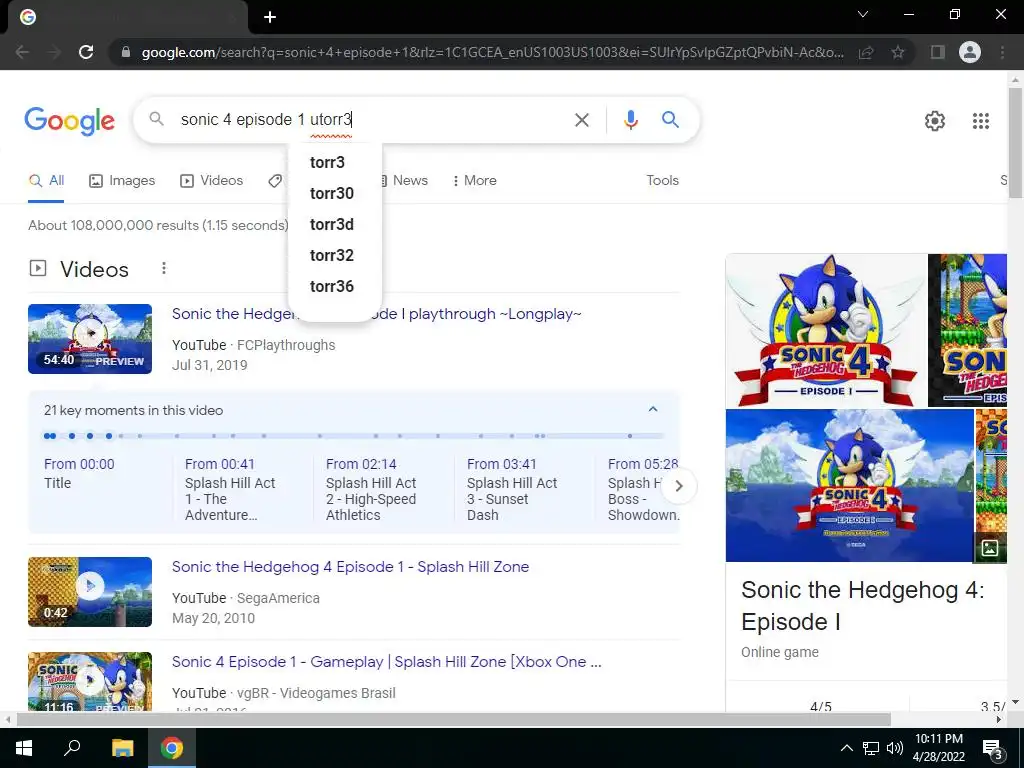Image resolution: width=1024 pixels, height=768 pixels.
Task: Jump to key moment From 00:00 Title
Action: [x=79, y=473]
